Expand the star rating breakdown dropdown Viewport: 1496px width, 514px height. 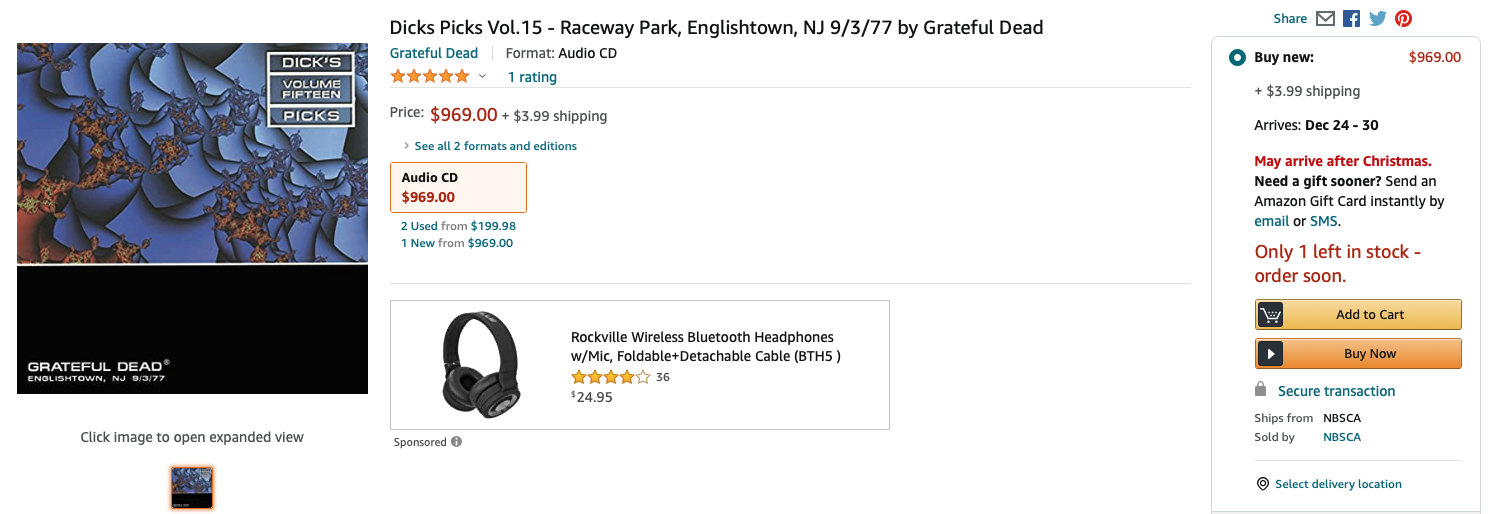tap(482, 77)
